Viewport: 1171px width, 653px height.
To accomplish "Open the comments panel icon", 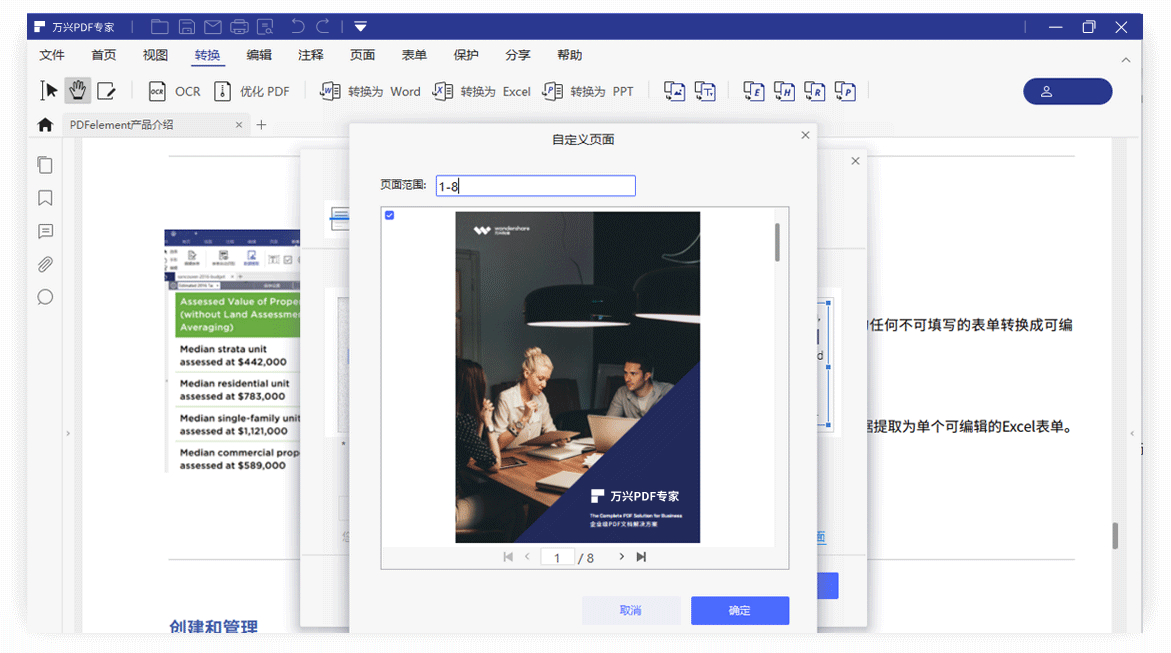I will 45,231.
